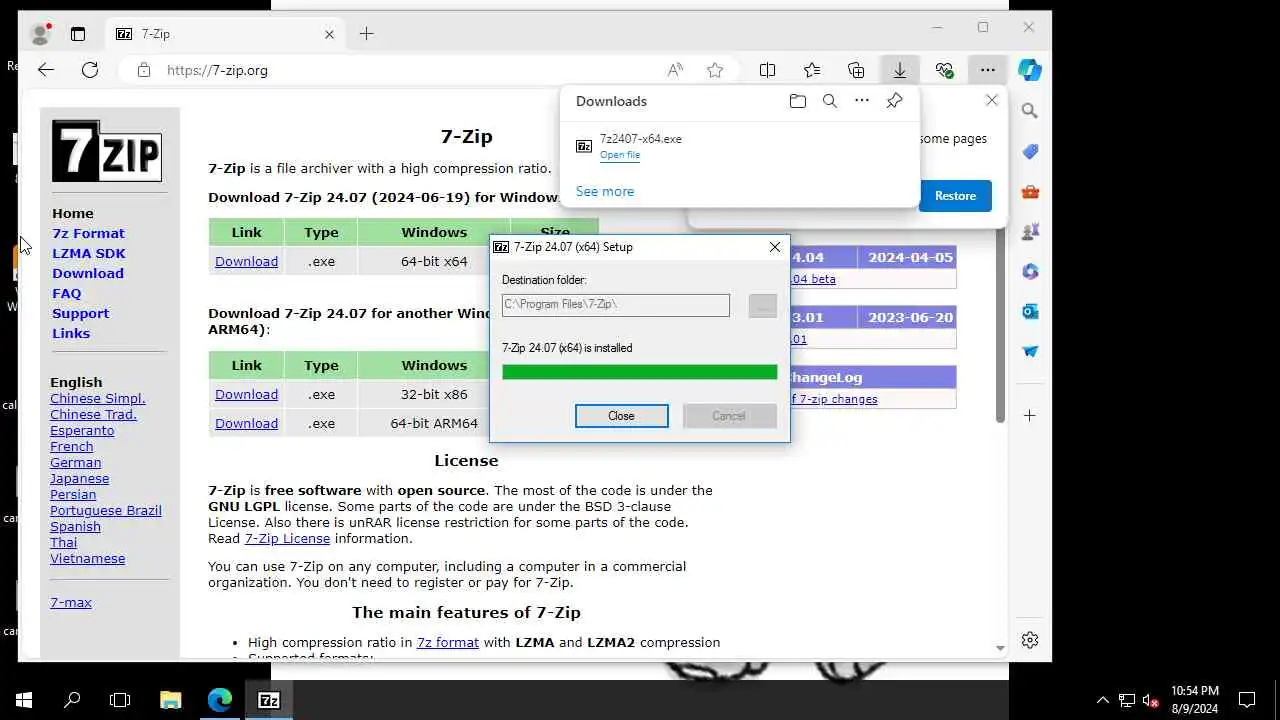Open Task View on taskbar

tap(120, 700)
